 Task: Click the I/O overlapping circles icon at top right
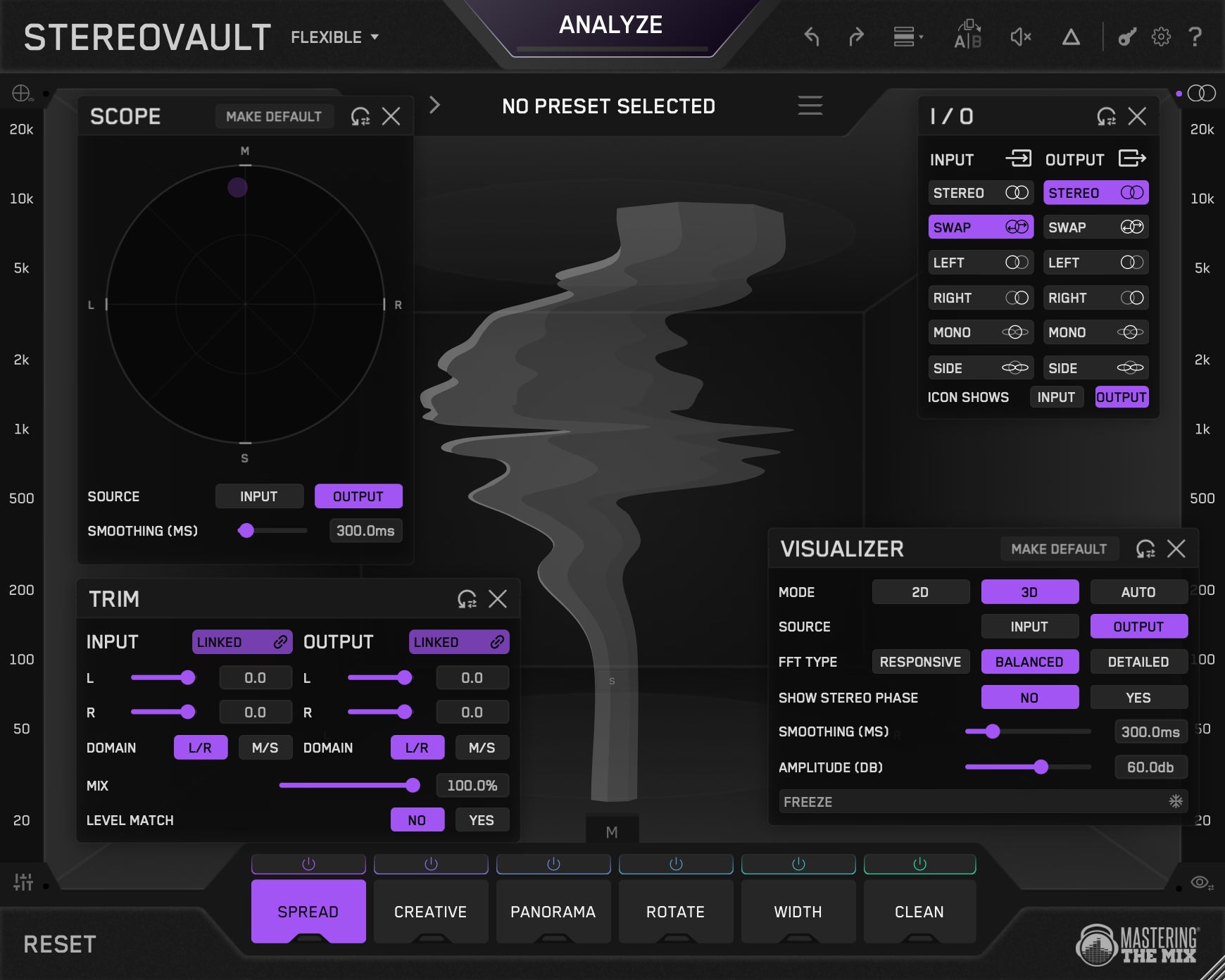(x=1201, y=93)
